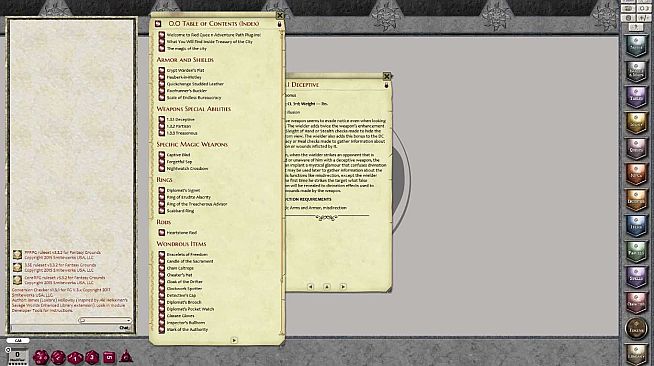
Task: Click link icon next to Crypt Warden's Plate
Action: point(161,70)
